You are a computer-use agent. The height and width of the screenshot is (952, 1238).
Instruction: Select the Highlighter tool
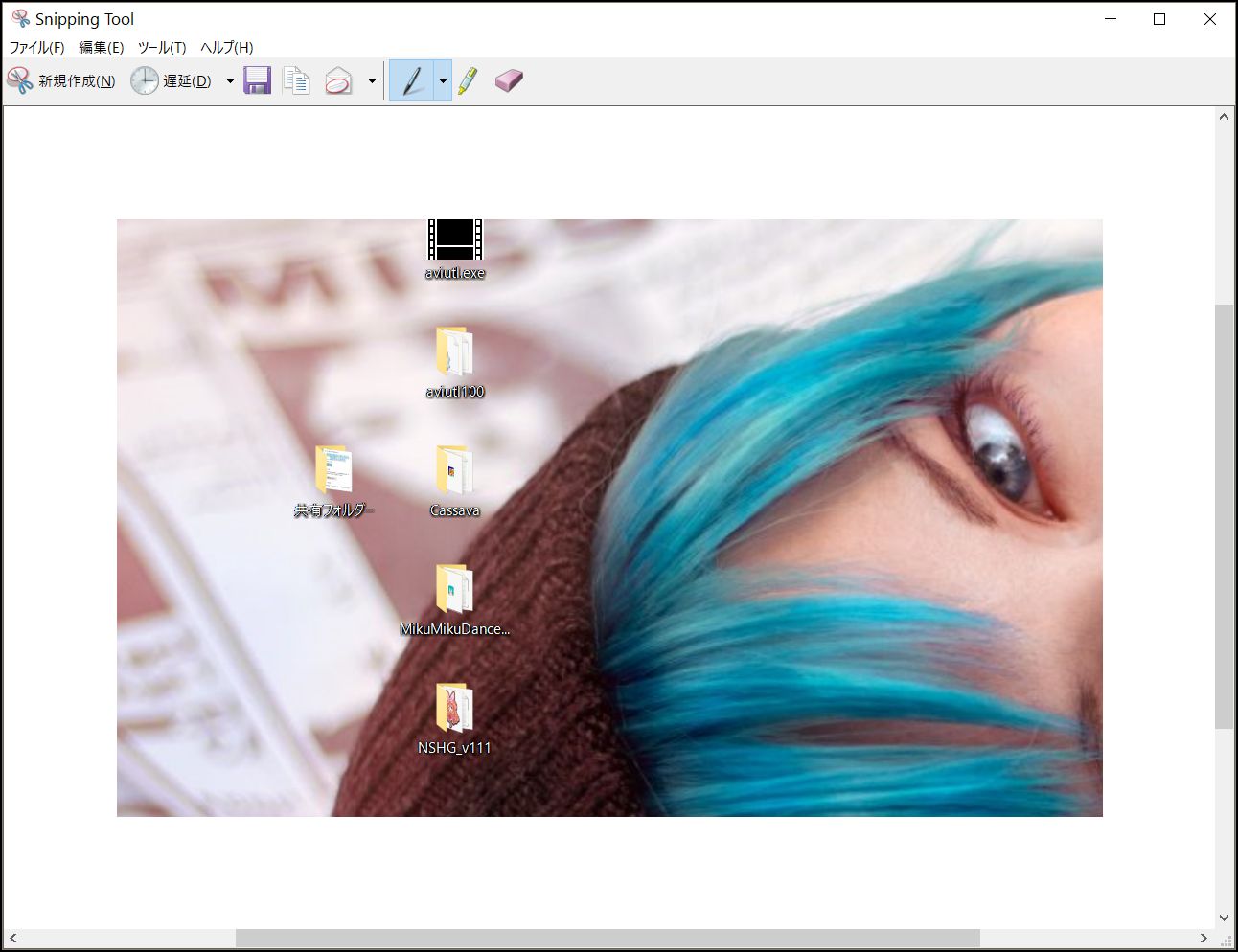[468, 81]
